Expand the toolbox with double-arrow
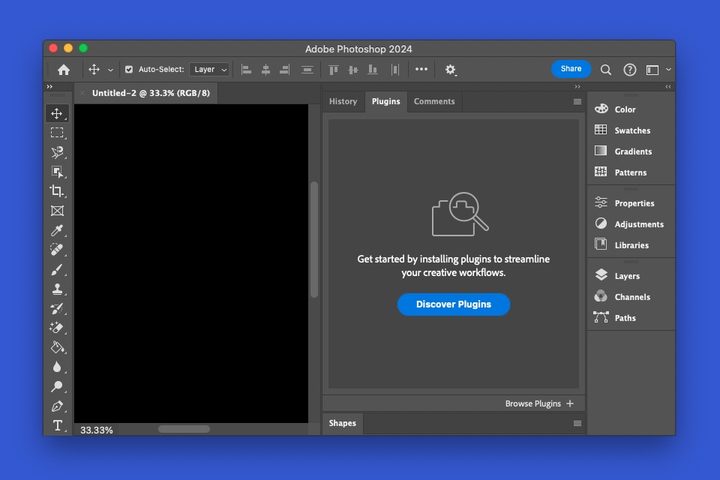This screenshot has width=720, height=480. point(50,86)
